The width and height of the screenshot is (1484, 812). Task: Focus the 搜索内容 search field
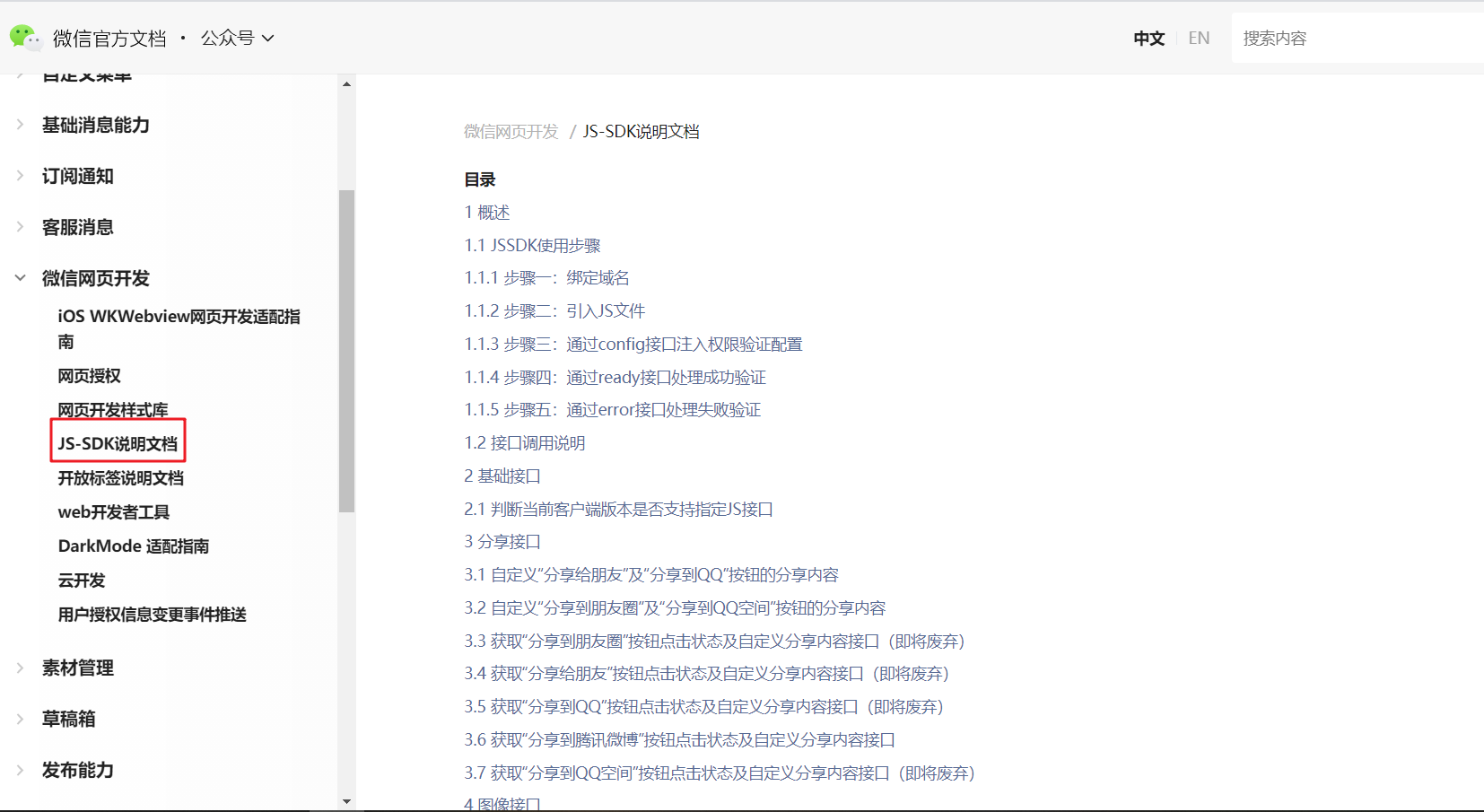(x=1357, y=38)
